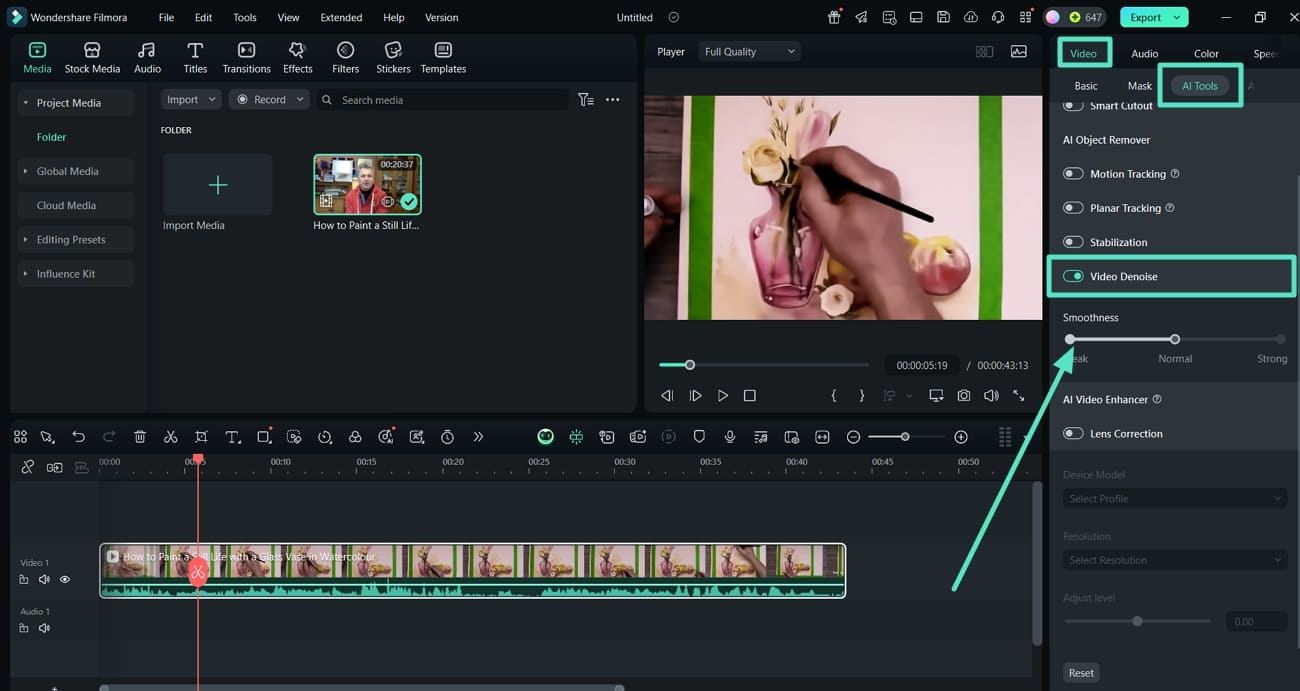Click the cloud upload icon in title bar
The image size is (1300, 691).
coord(970,17)
